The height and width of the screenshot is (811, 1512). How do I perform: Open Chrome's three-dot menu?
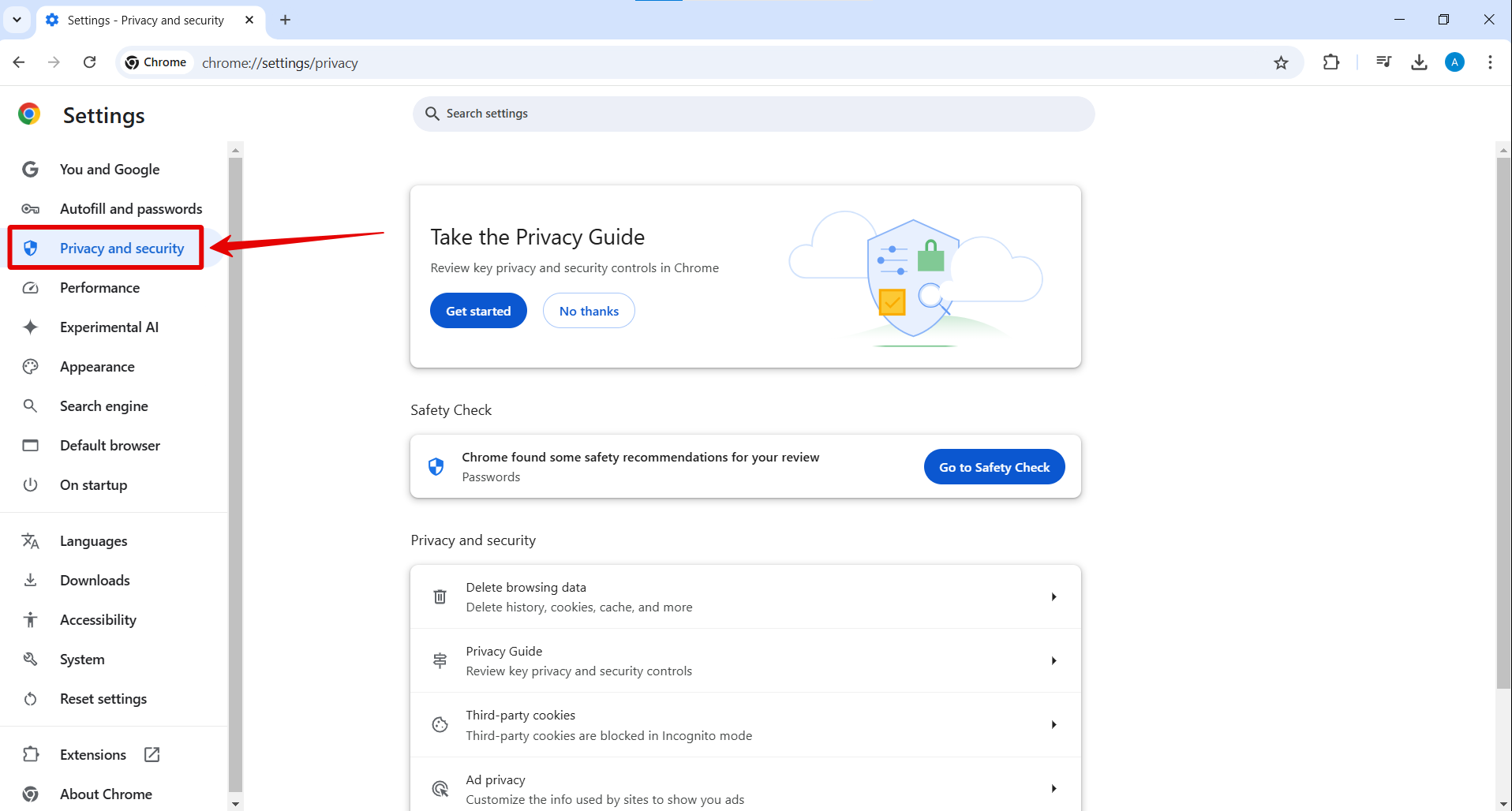[x=1490, y=62]
